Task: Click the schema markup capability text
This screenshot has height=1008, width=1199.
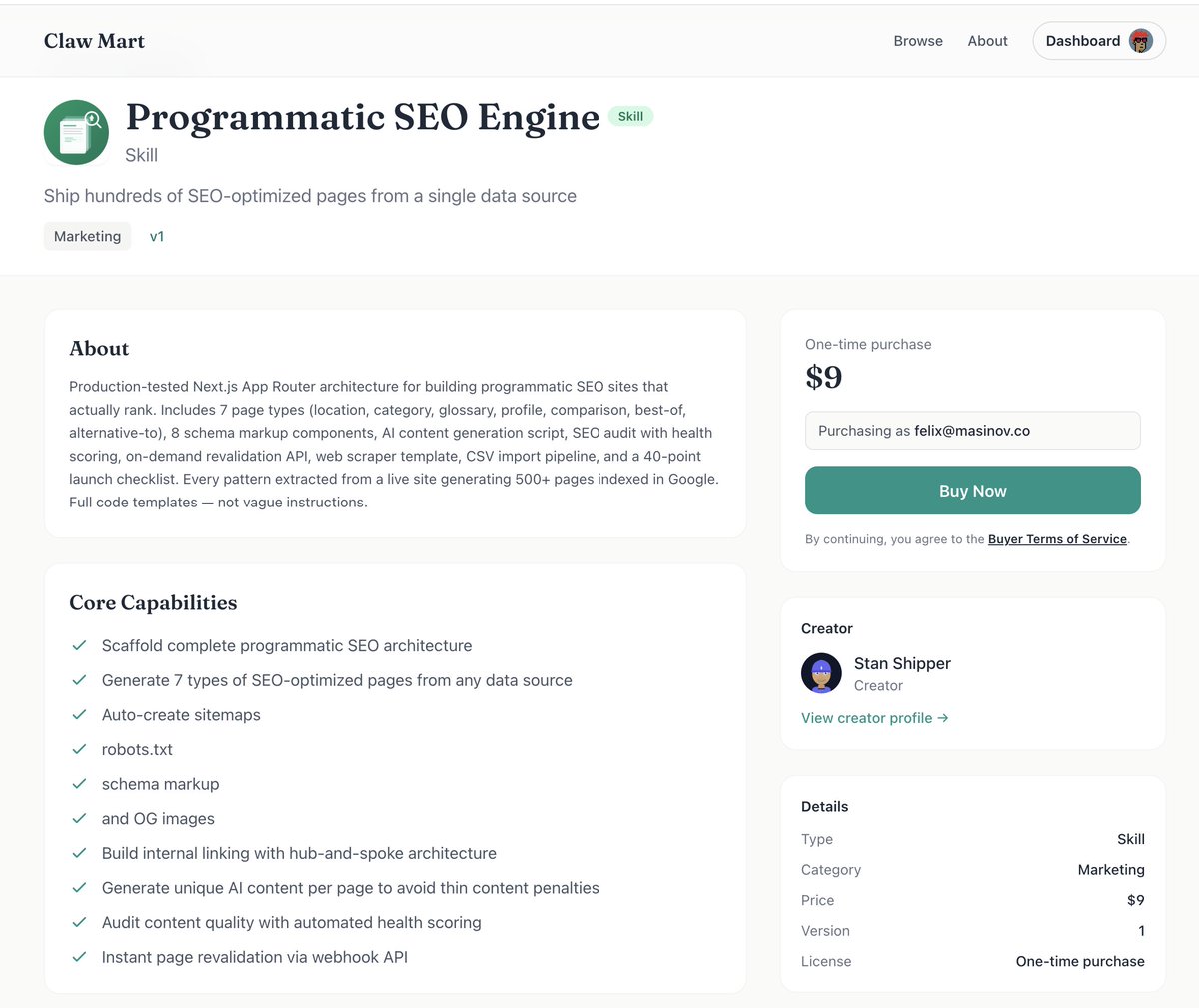Action: click(x=160, y=784)
